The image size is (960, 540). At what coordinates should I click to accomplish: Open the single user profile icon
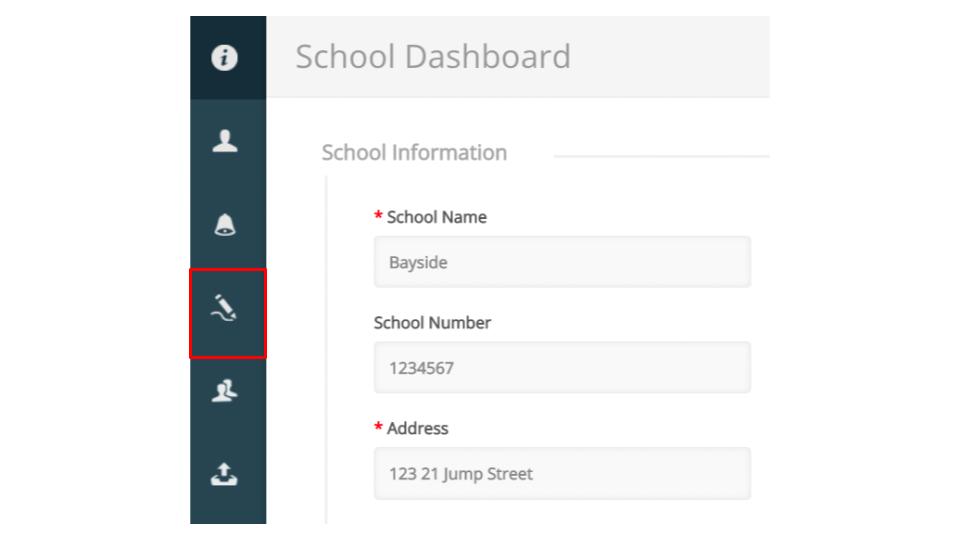point(227,142)
